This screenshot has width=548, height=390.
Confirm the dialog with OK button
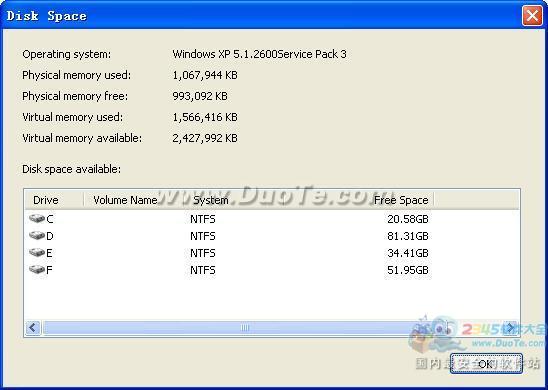[x=486, y=364]
